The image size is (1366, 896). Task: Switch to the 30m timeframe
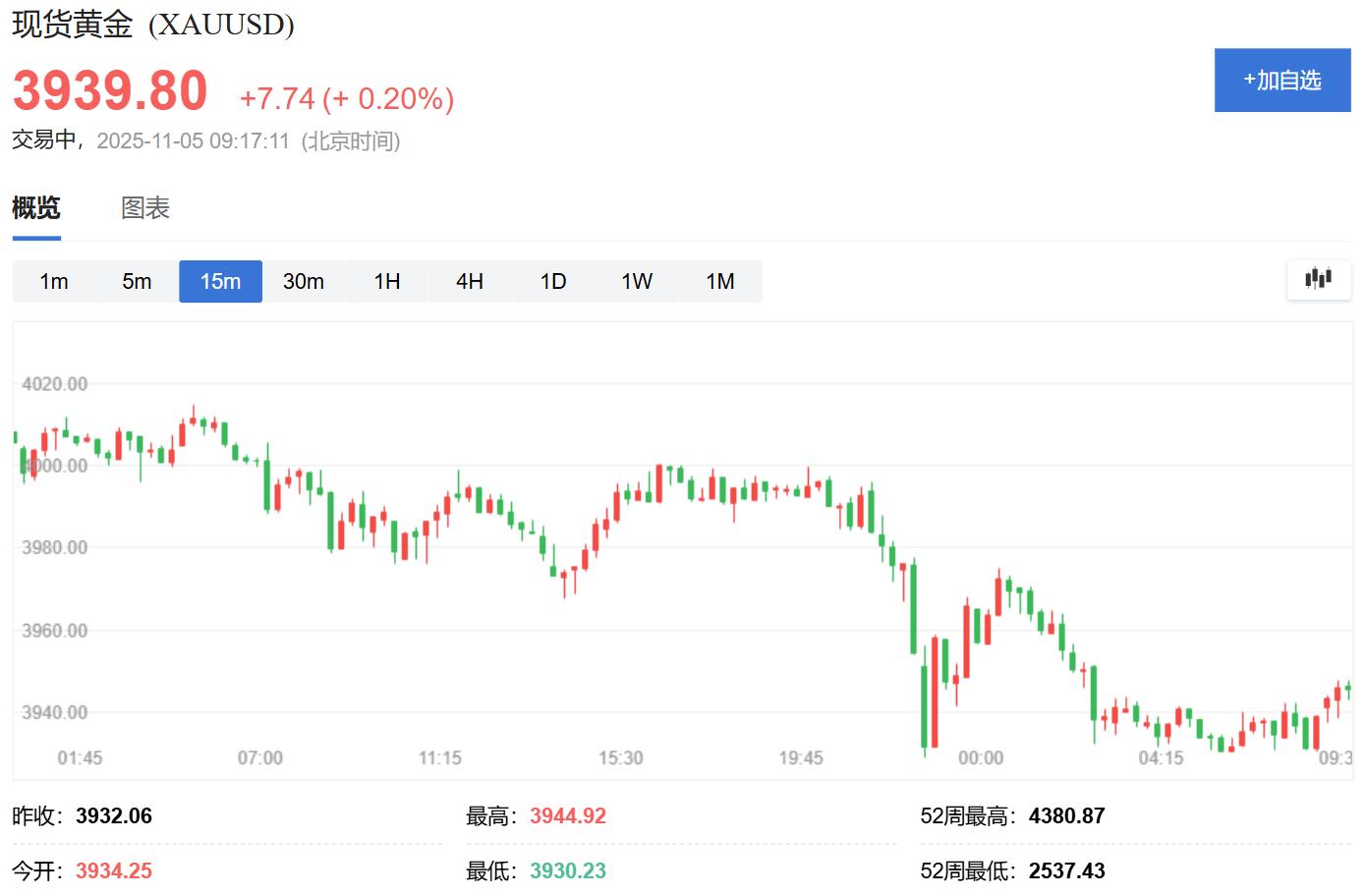pos(304,281)
